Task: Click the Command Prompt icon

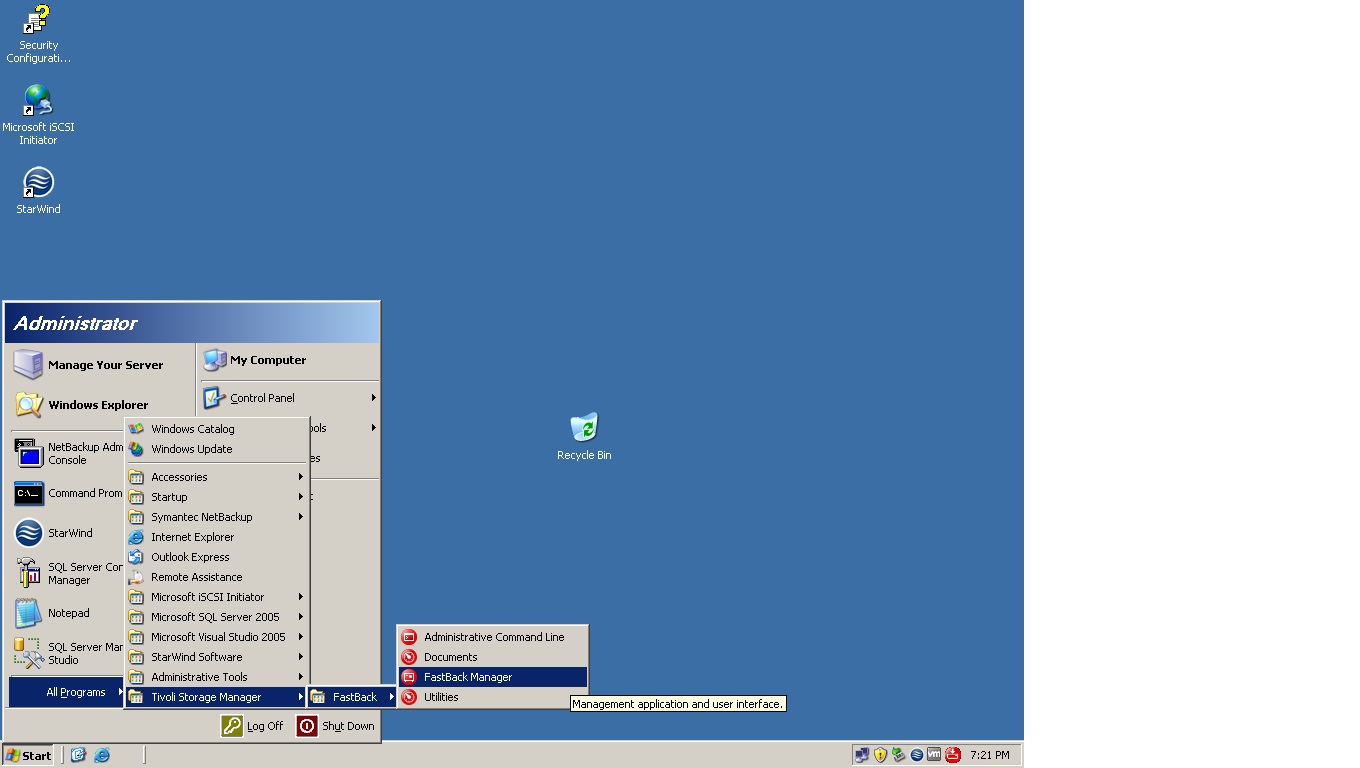Action: click(29, 493)
